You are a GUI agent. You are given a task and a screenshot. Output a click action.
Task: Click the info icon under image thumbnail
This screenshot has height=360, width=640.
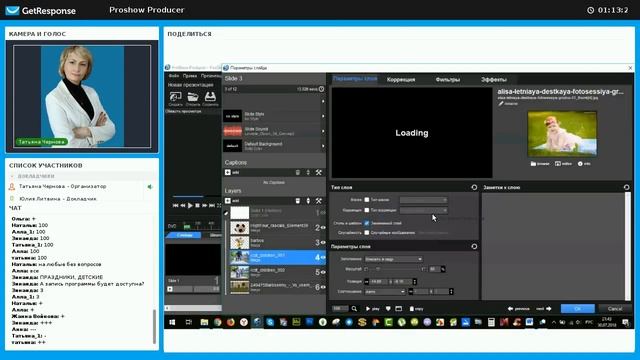tap(580, 164)
